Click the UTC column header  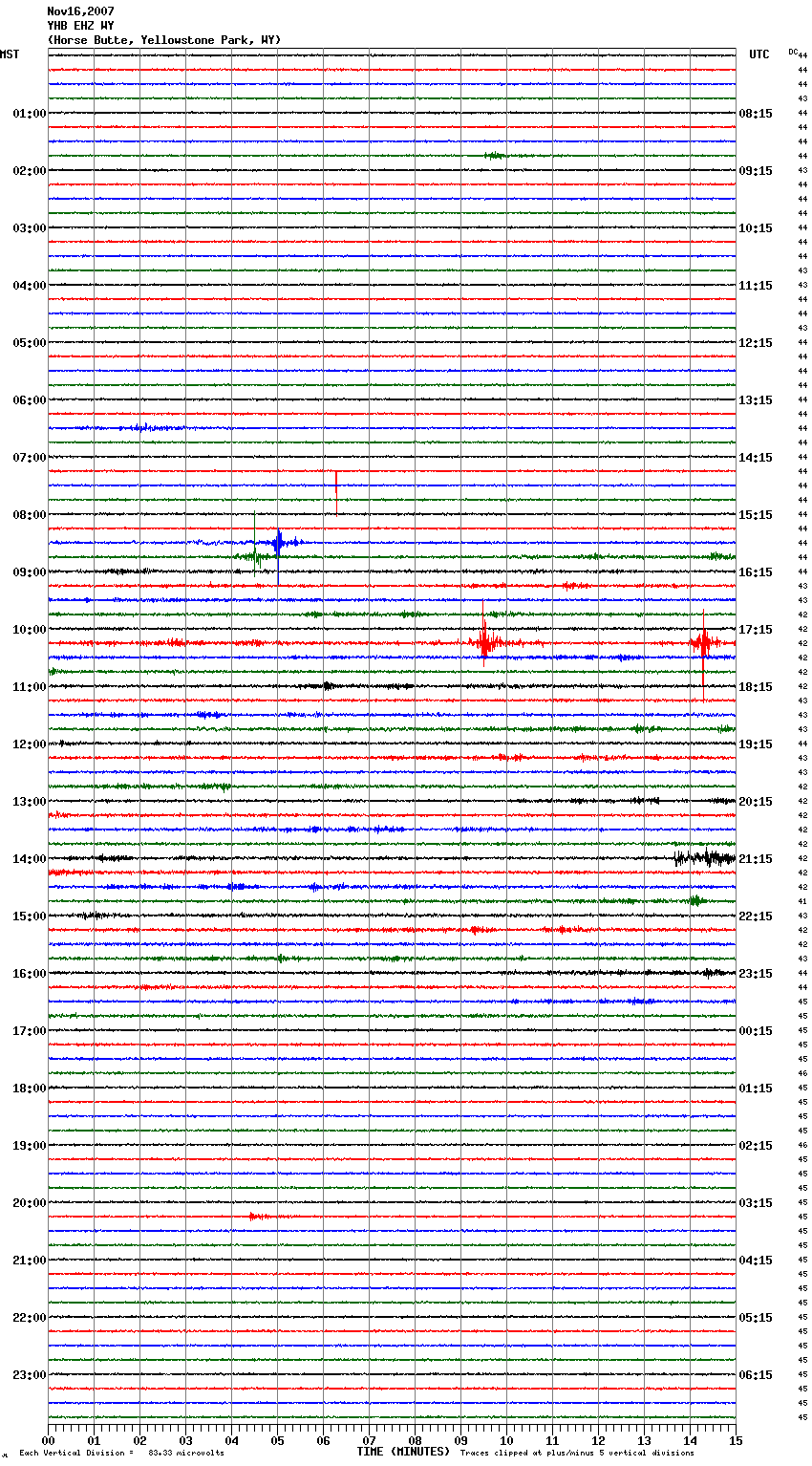[x=759, y=54]
